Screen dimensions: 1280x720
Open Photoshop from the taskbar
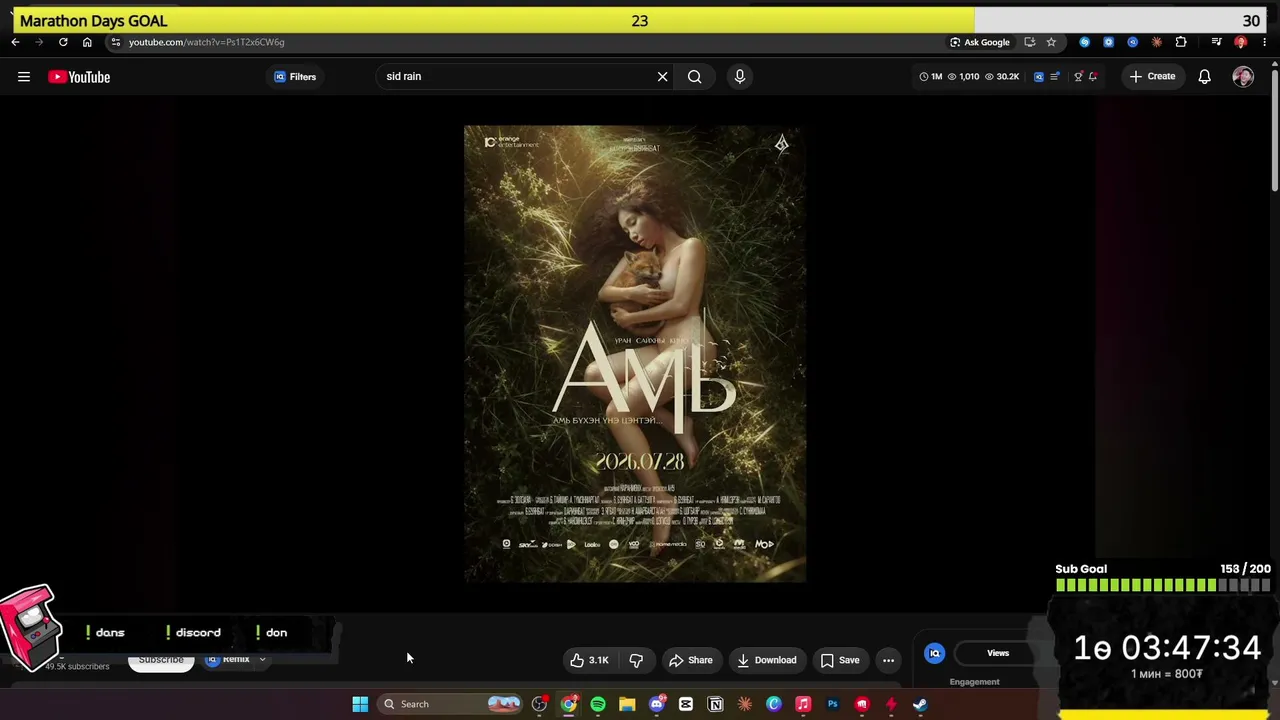[x=832, y=704]
